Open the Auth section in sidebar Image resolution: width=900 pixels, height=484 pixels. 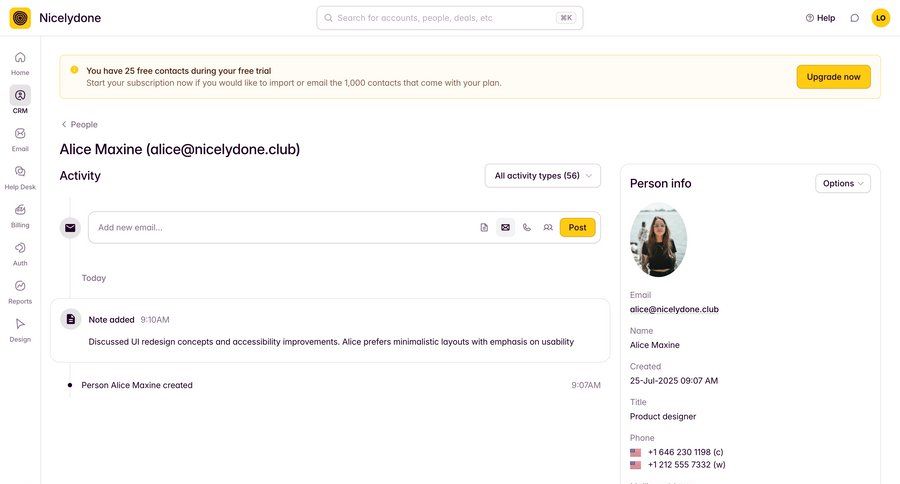click(20, 253)
